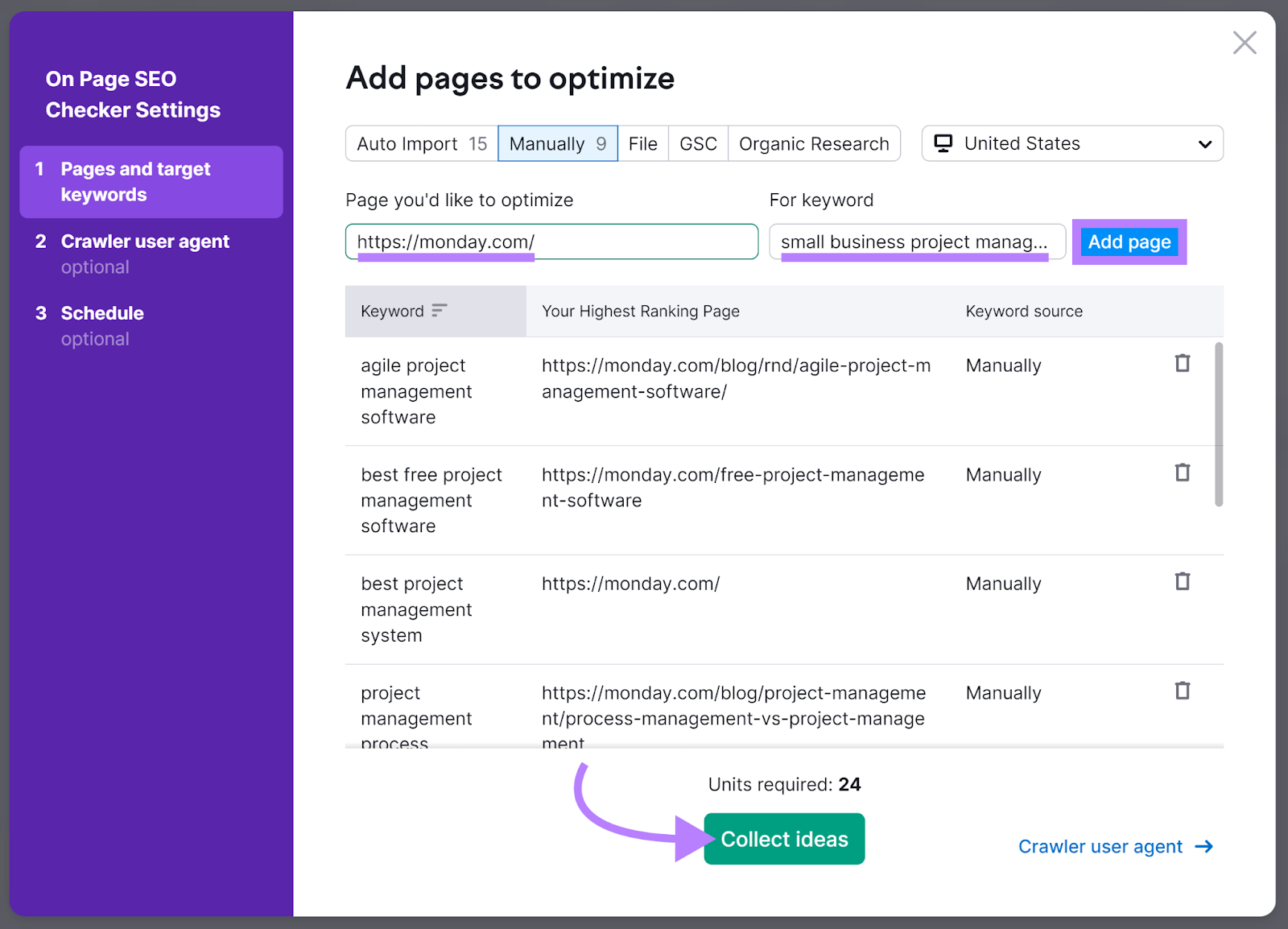Click the Add page button
1288x929 pixels.
click(1129, 242)
